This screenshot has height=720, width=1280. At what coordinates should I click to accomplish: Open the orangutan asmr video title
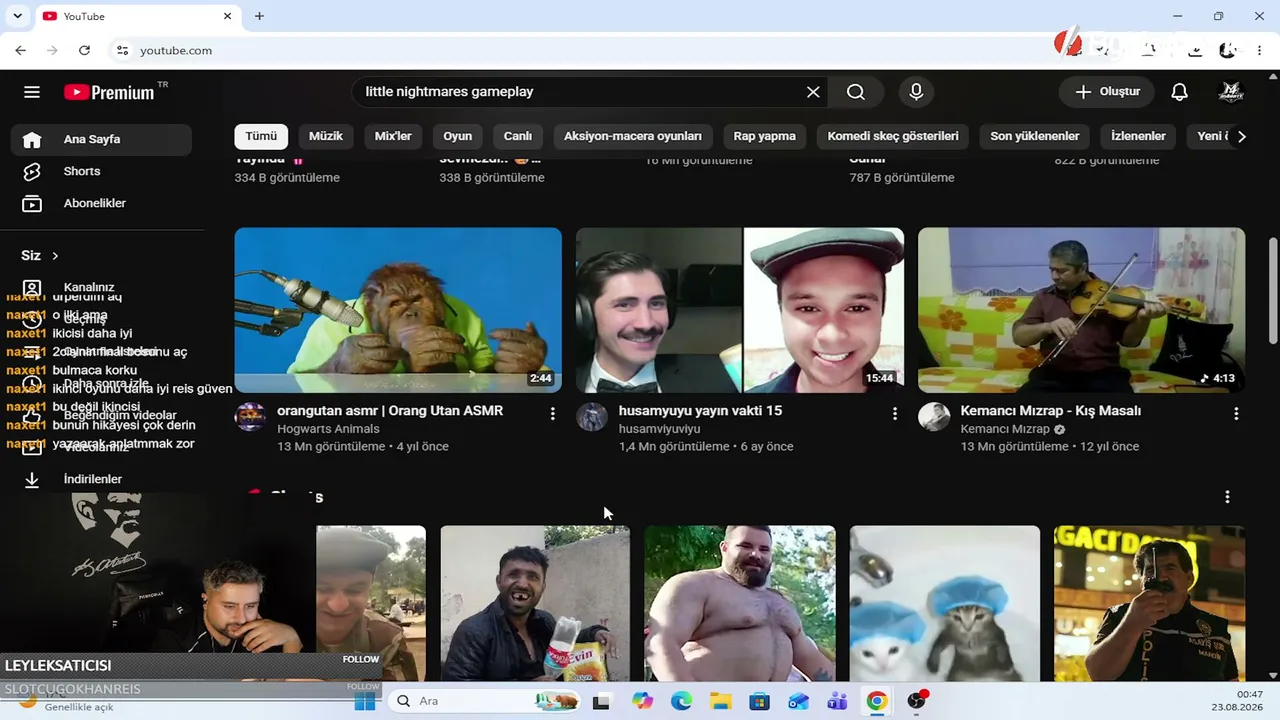390,411
